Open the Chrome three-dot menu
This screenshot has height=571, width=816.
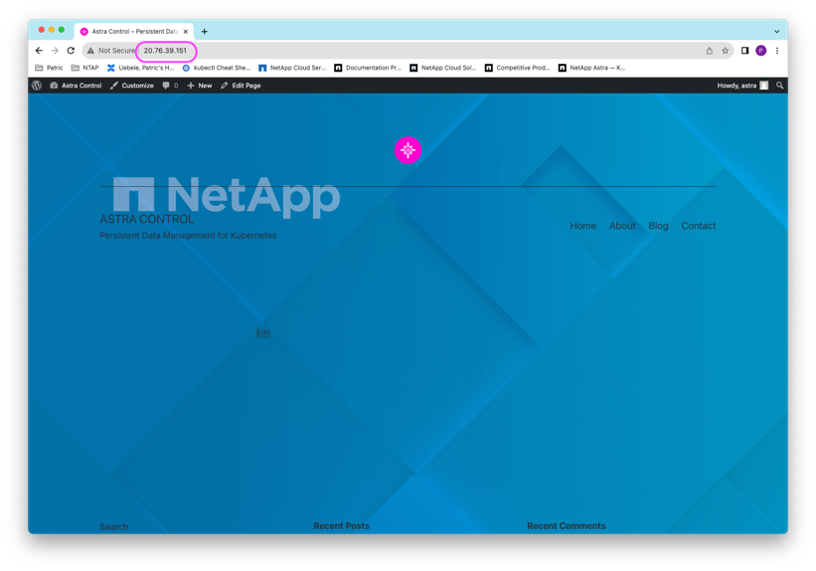(777, 50)
